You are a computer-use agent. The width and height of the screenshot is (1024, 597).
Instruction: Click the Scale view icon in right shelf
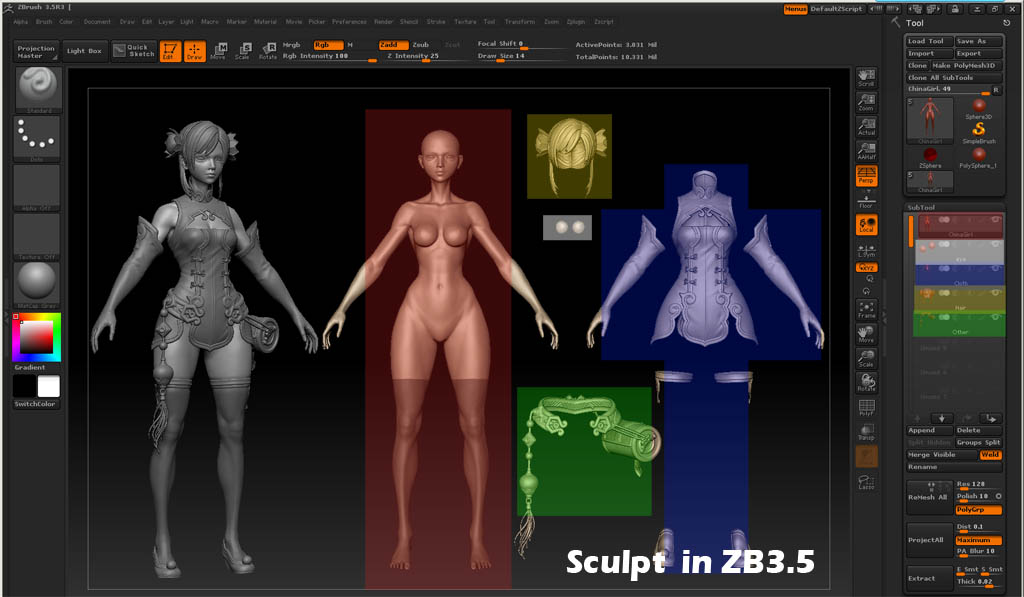pos(867,358)
